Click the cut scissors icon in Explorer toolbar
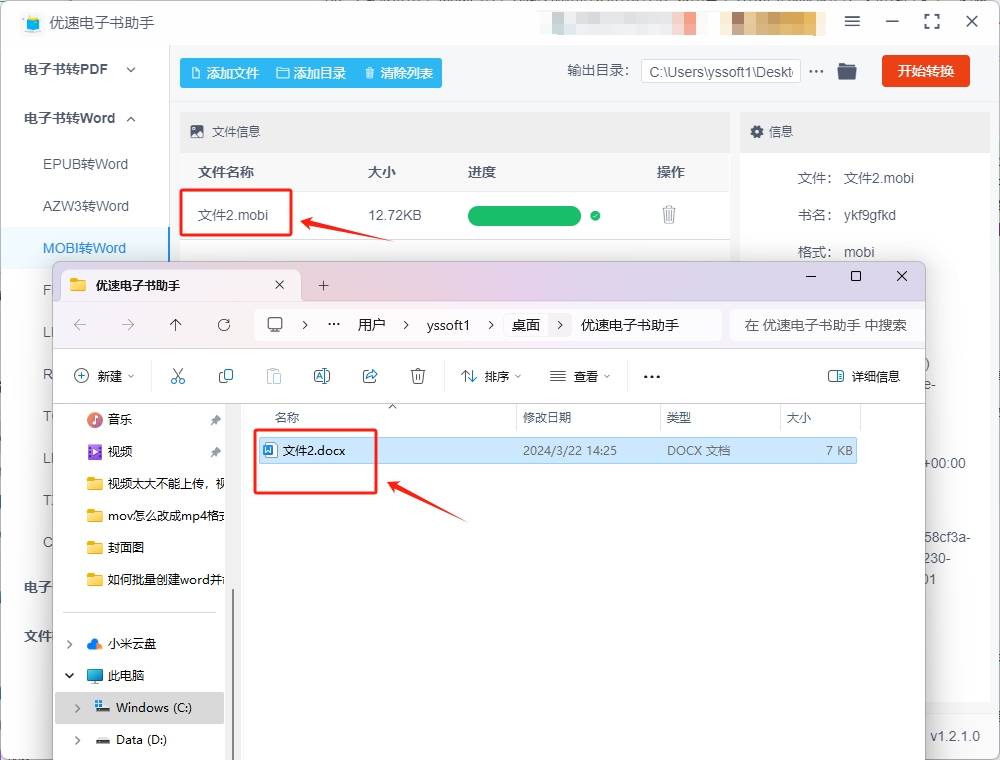Viewport: 1000px width, 760px height. [x=177, y=376]
